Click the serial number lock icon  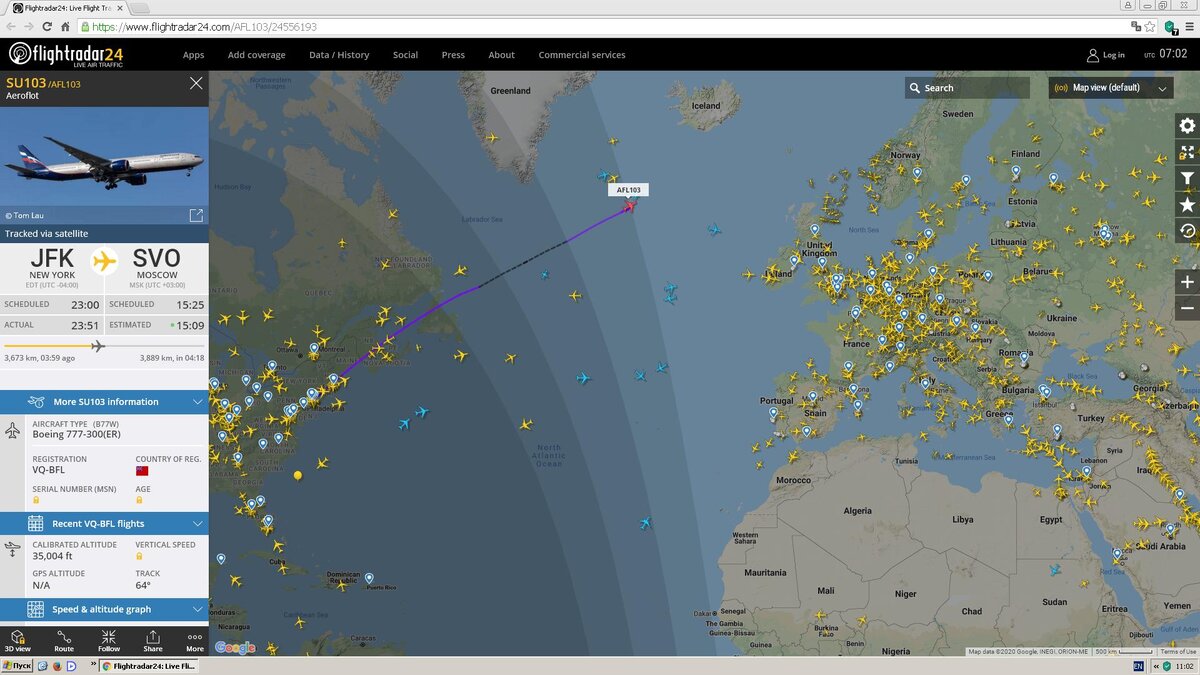click(37, 499)
